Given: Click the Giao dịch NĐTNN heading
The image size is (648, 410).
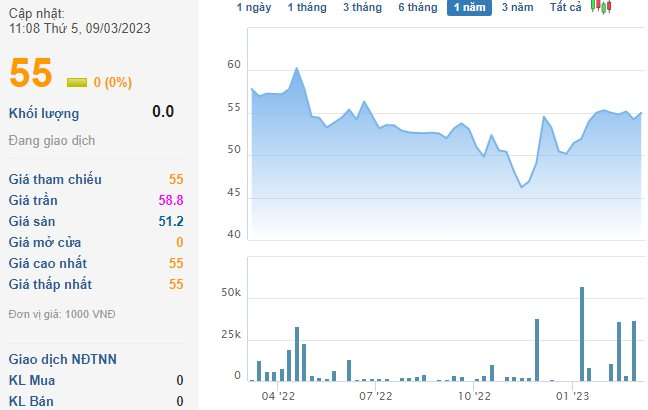Looking at the screenshot, I should (x=64, y=358).
